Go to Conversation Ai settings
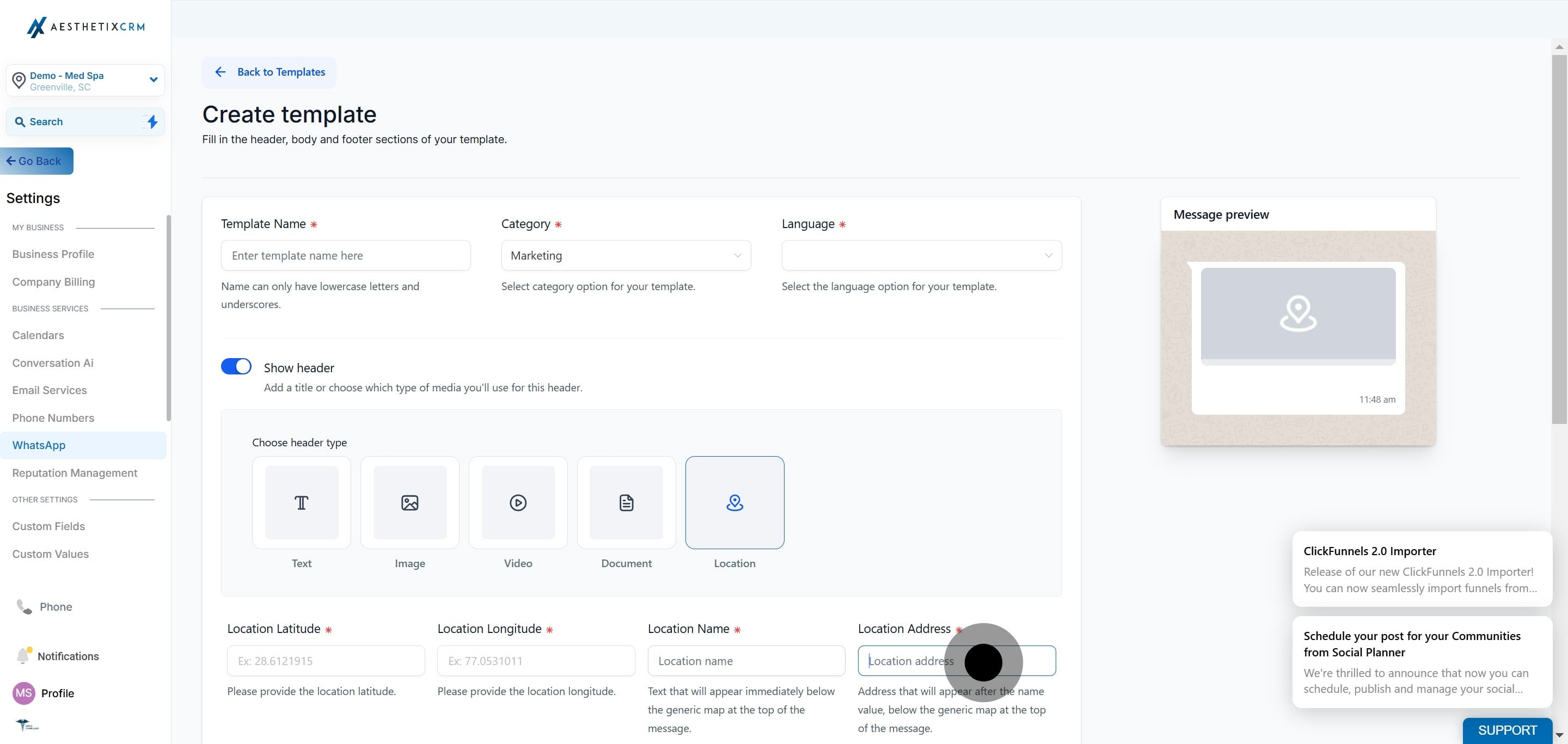Image resolution: width=1568 pixels, height=744 pixels. (53, 362)
